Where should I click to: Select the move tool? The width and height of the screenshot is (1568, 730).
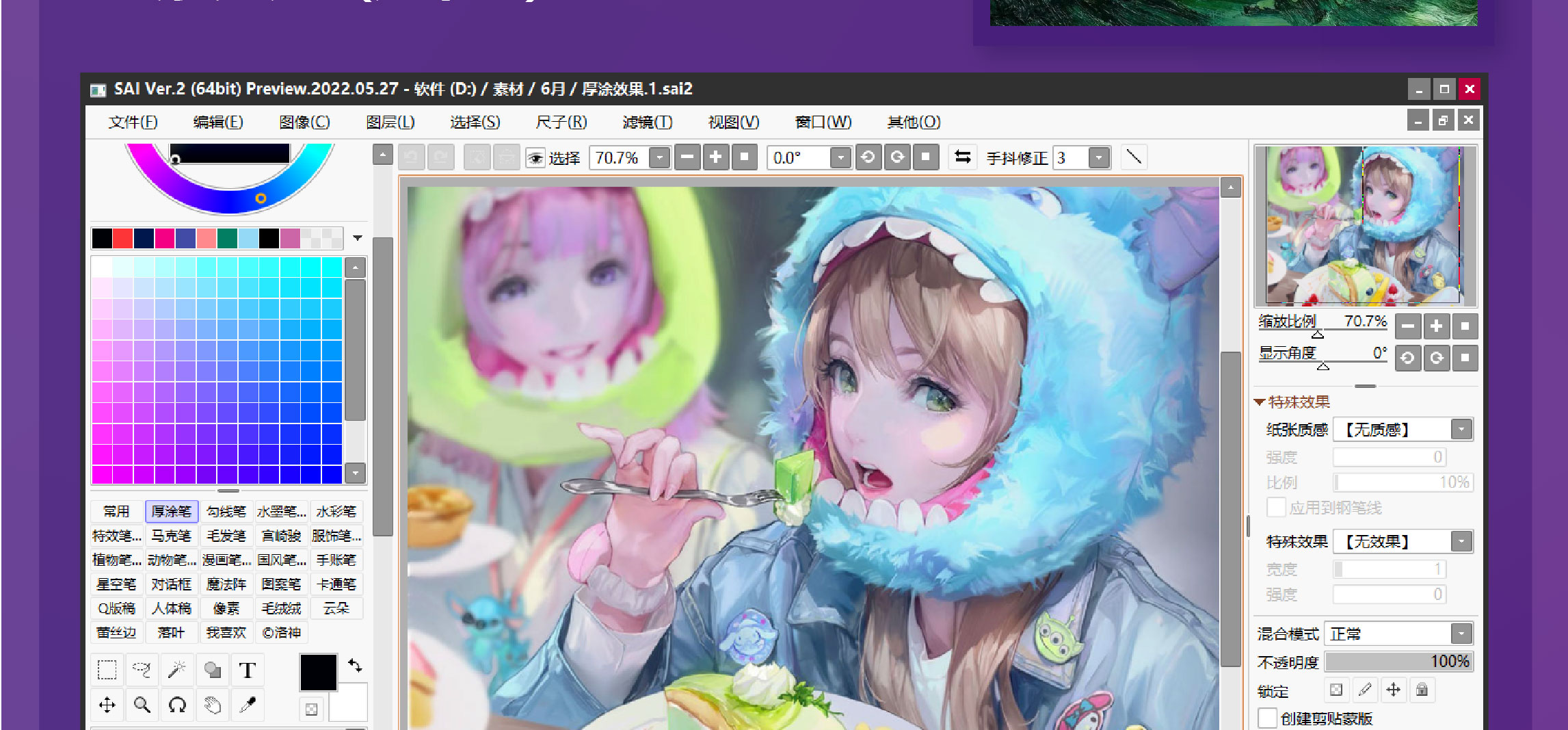click(x=107, y=705)
